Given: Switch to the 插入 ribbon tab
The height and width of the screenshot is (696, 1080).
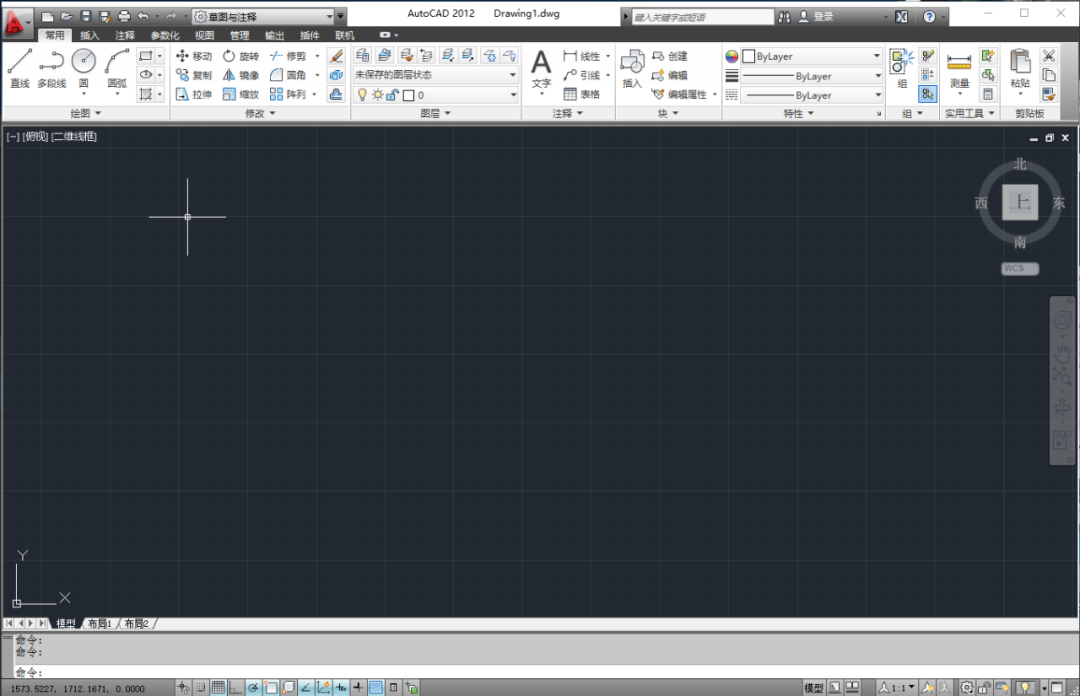Looking at the screenshot, I should 90,35.
